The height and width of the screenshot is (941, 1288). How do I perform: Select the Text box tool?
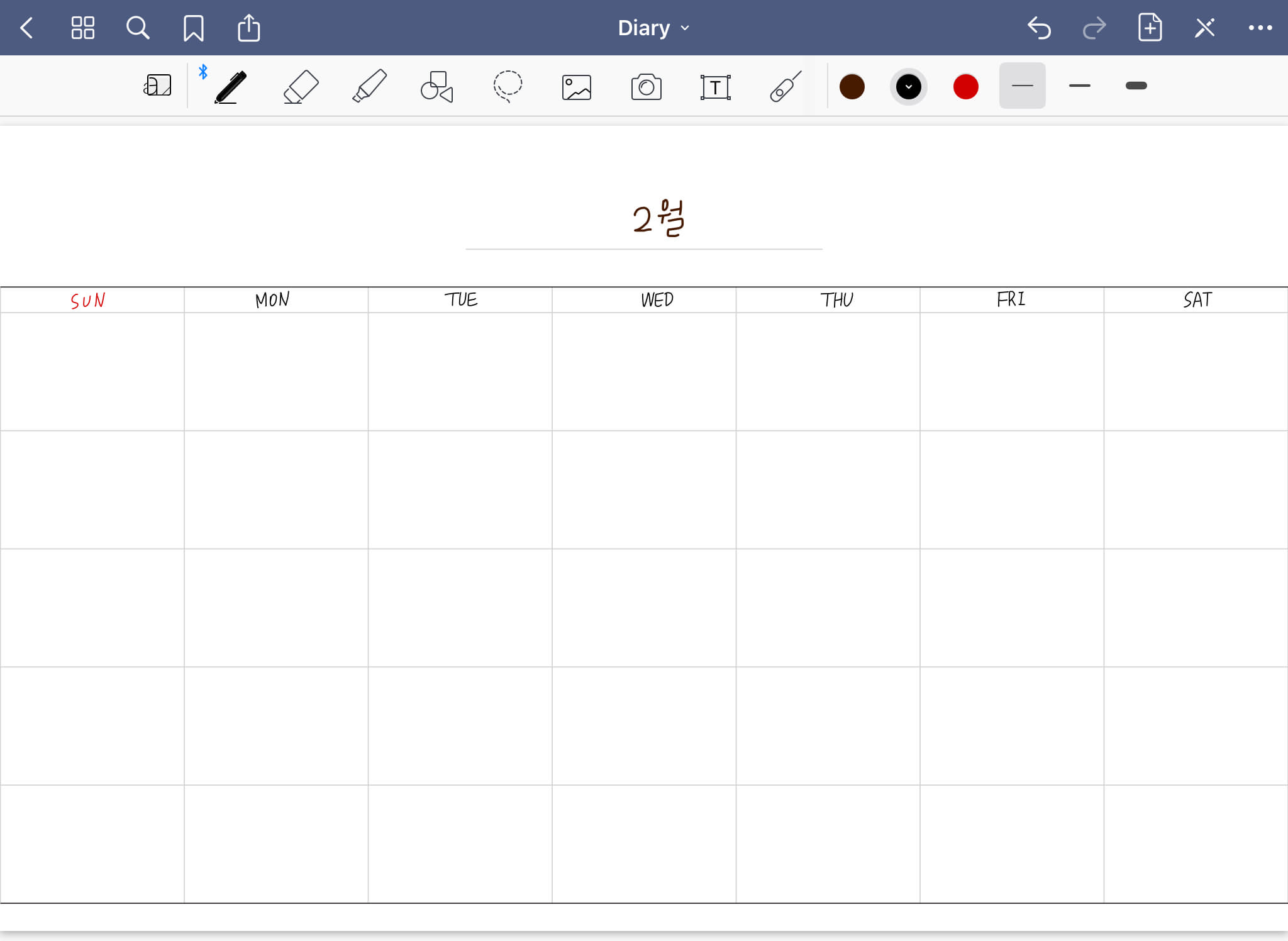tap(715, 87)
